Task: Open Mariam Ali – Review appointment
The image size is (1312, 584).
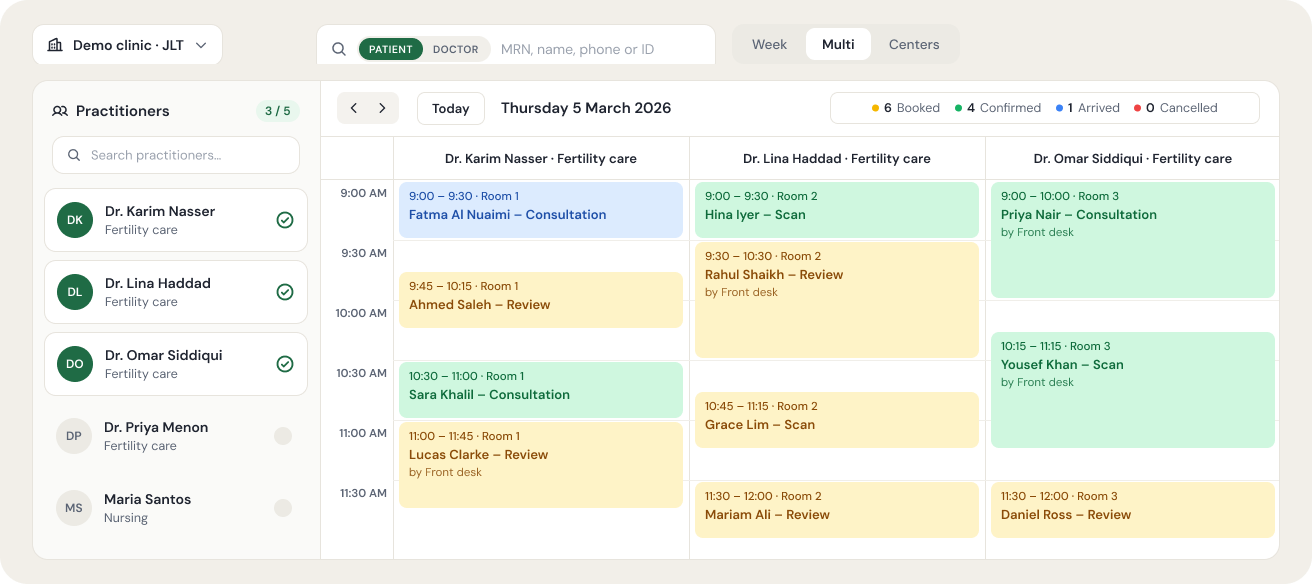Action: click(837, 510)
